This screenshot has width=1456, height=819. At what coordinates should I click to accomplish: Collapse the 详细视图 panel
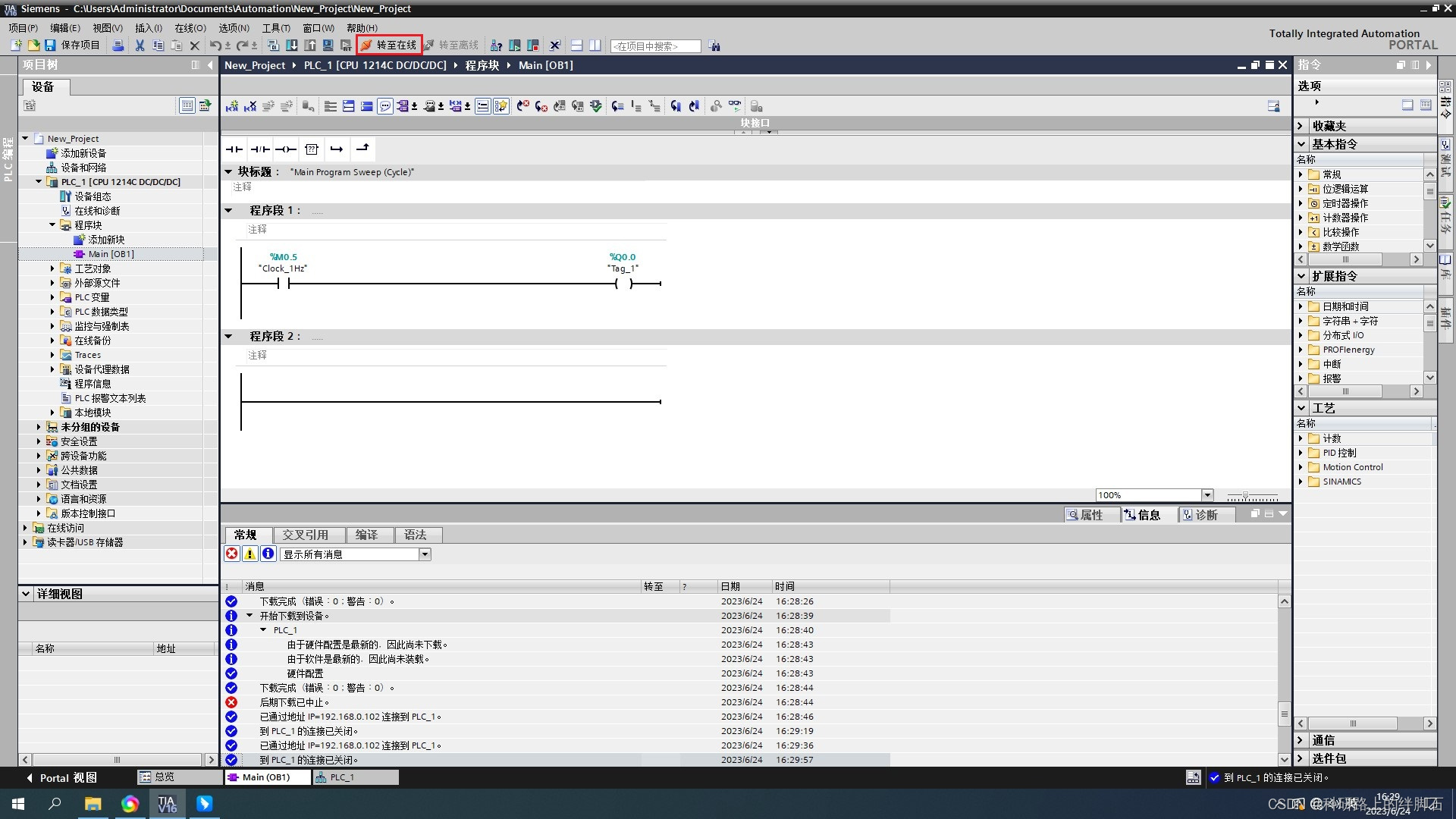(x=26, y=594)
